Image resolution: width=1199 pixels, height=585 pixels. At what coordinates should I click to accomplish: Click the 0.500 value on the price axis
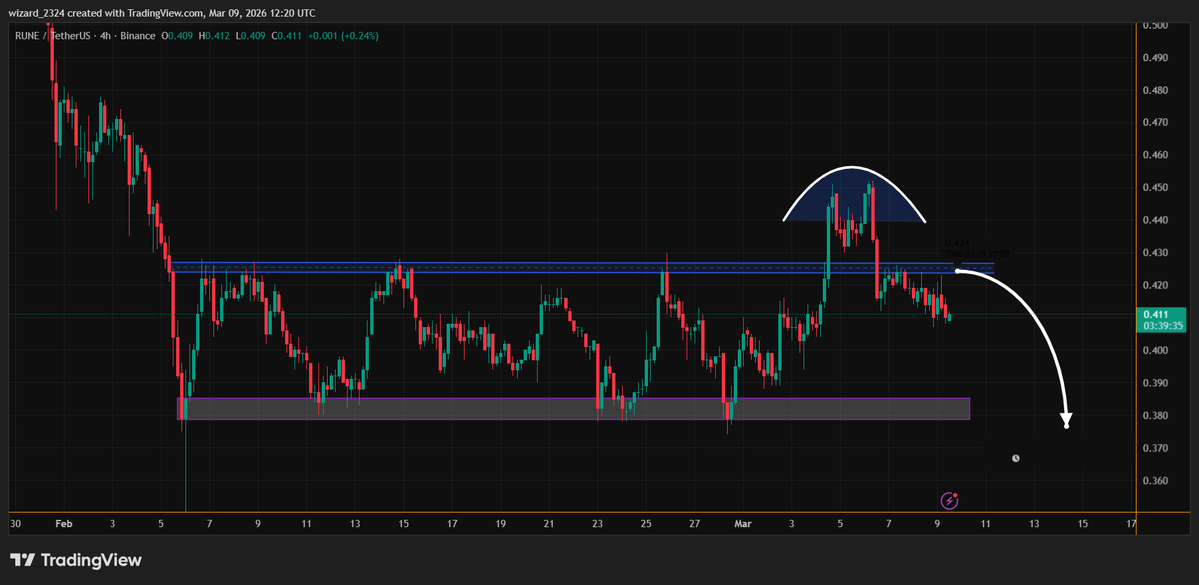click(x=1155, y=25)
